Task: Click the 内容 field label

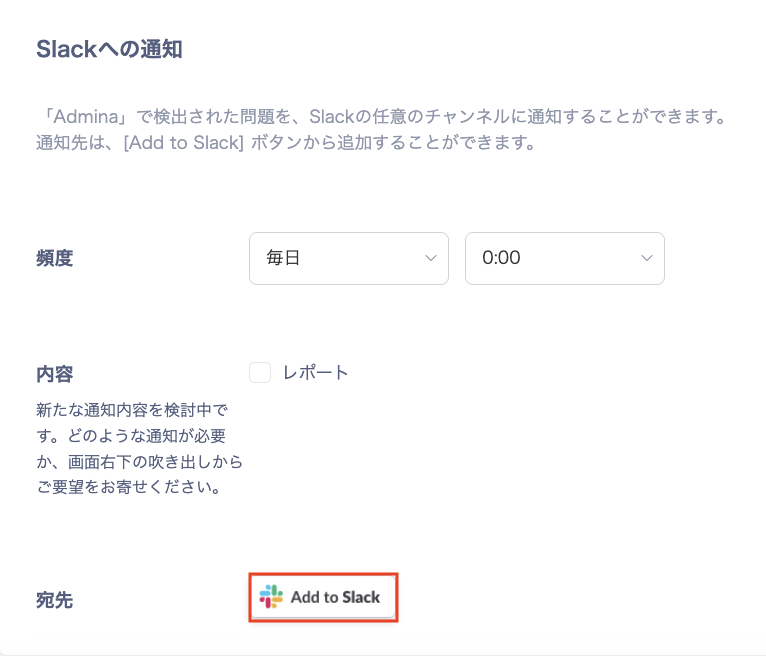Action: [x=55, y=373]
